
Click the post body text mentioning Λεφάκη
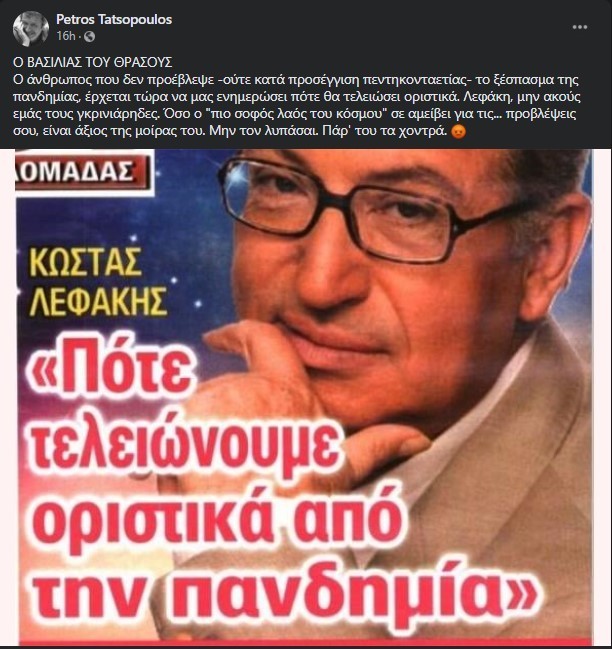pyautogui.click(x=296, y=106)
